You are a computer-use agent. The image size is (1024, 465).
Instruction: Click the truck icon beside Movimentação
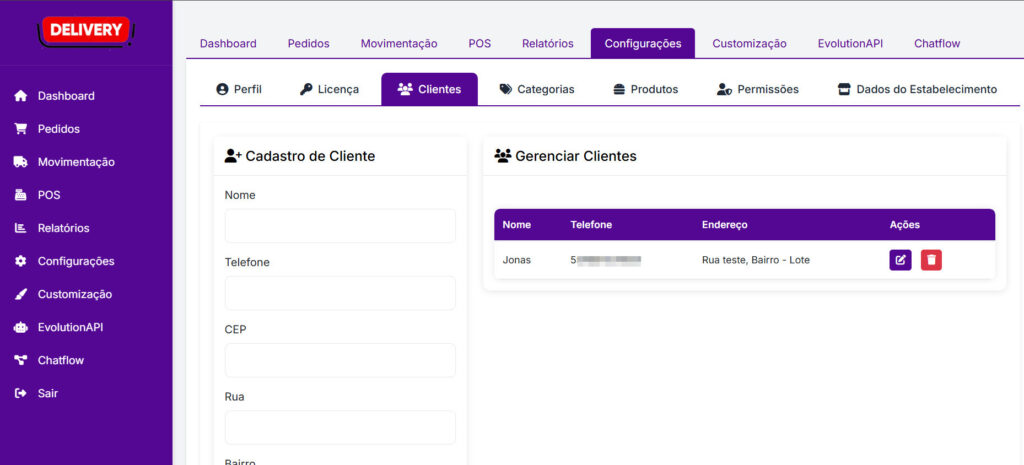(21, 162)
